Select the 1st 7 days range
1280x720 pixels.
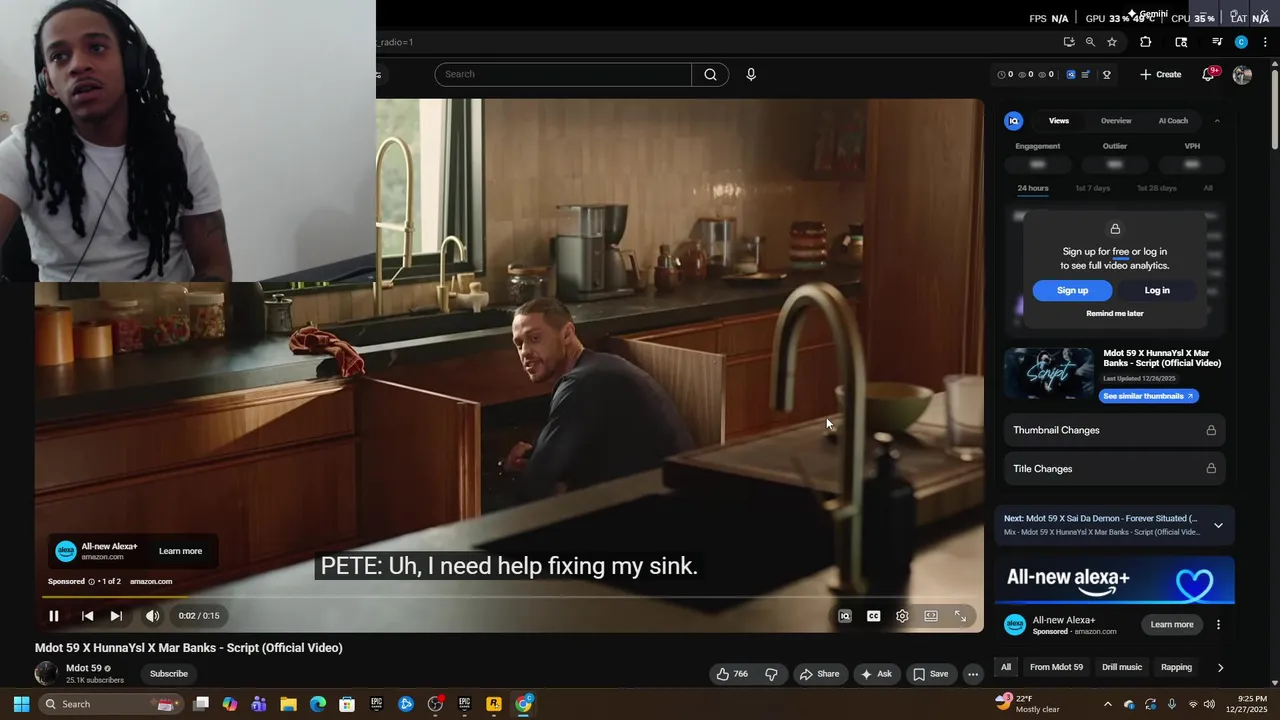point(1092,188)
